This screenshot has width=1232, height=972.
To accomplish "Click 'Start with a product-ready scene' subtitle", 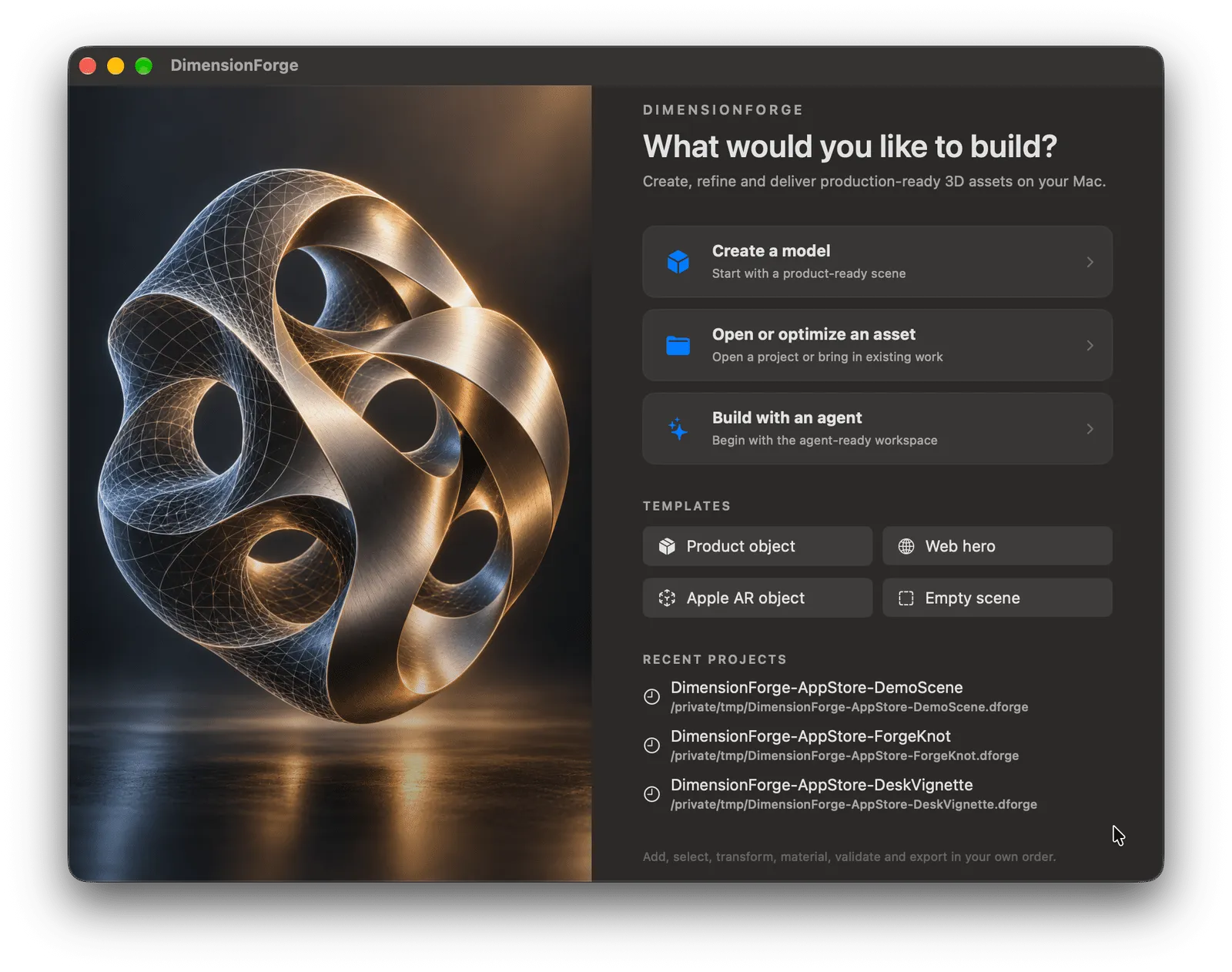I will coord(808,273).
